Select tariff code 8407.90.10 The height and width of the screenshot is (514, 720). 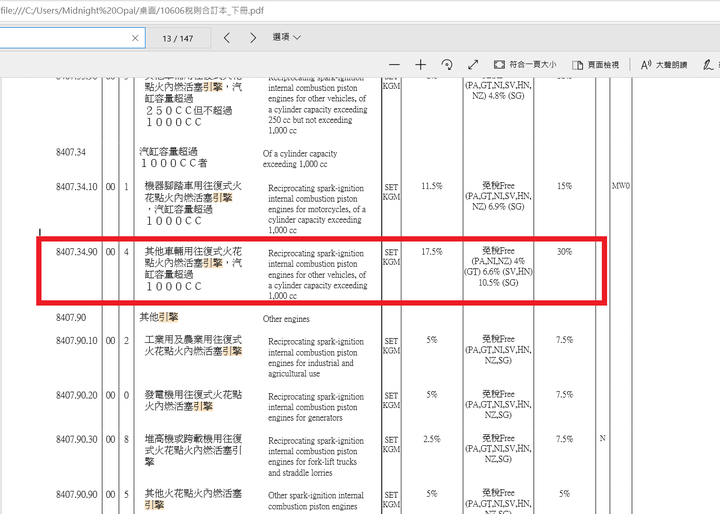[x=77, y=340]
